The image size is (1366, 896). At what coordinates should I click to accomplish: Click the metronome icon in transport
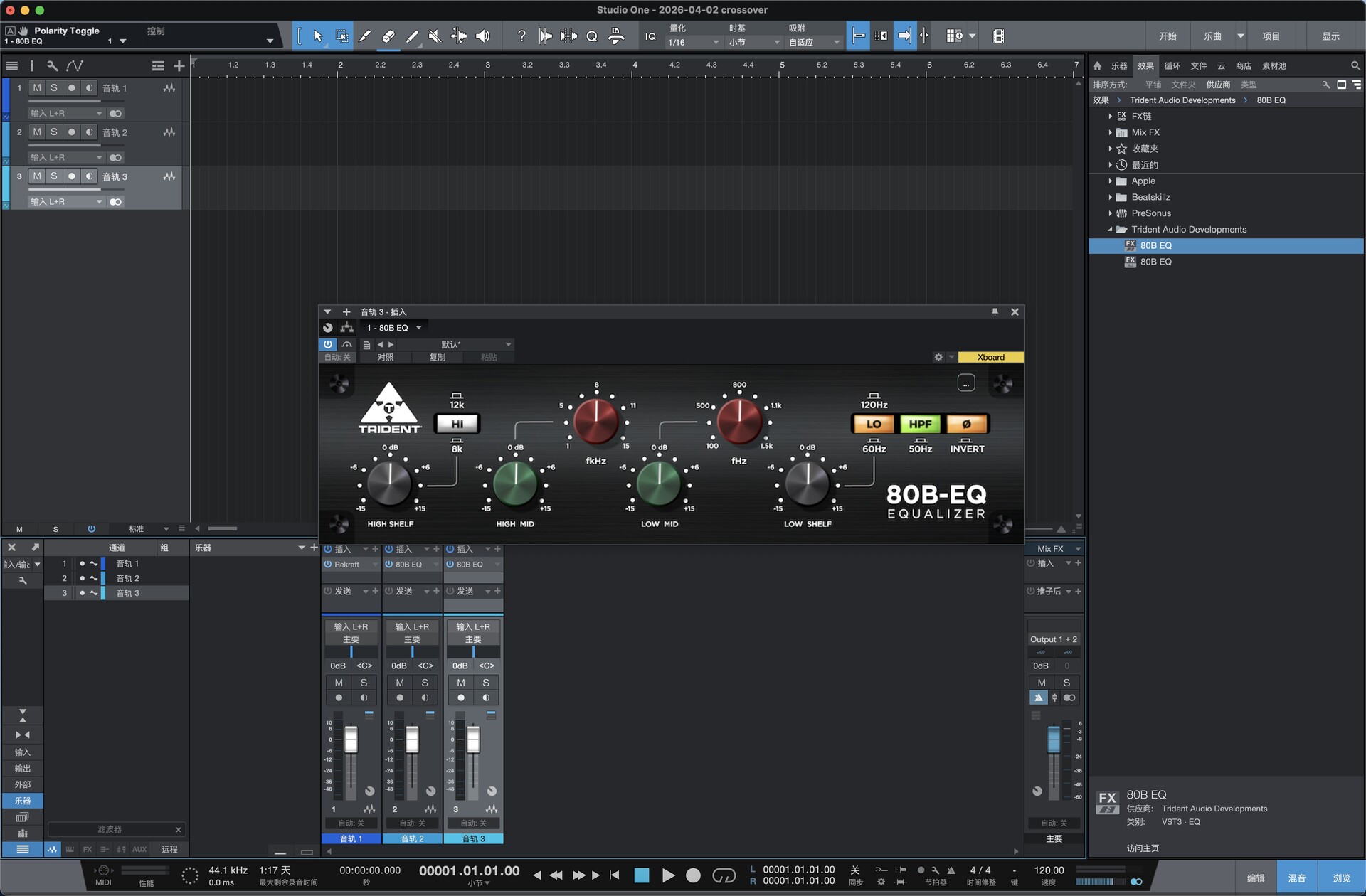point(951,870)
